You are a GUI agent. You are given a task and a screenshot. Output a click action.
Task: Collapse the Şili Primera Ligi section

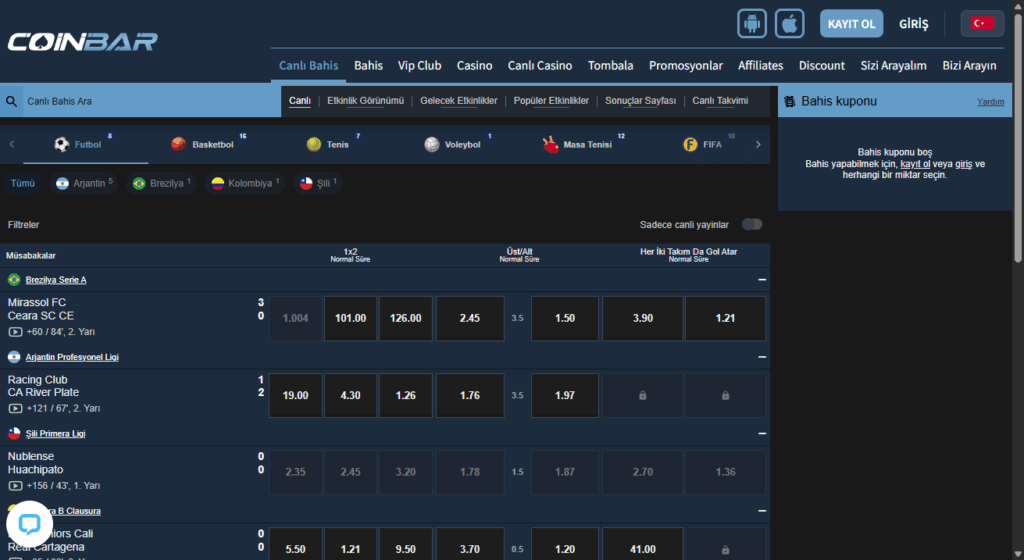point(762,433)
